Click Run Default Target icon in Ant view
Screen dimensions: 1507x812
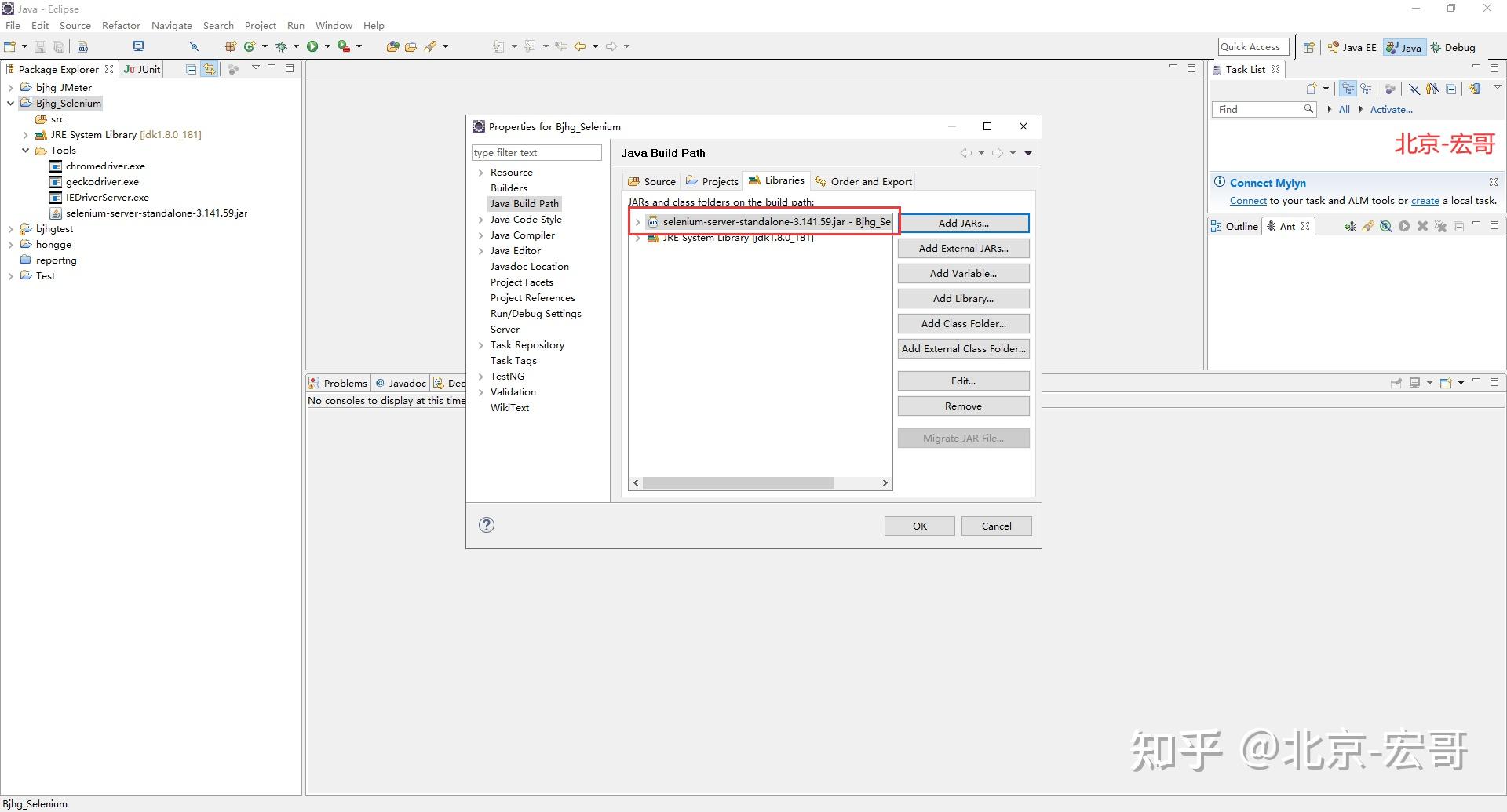click(x=1404, y=227)
